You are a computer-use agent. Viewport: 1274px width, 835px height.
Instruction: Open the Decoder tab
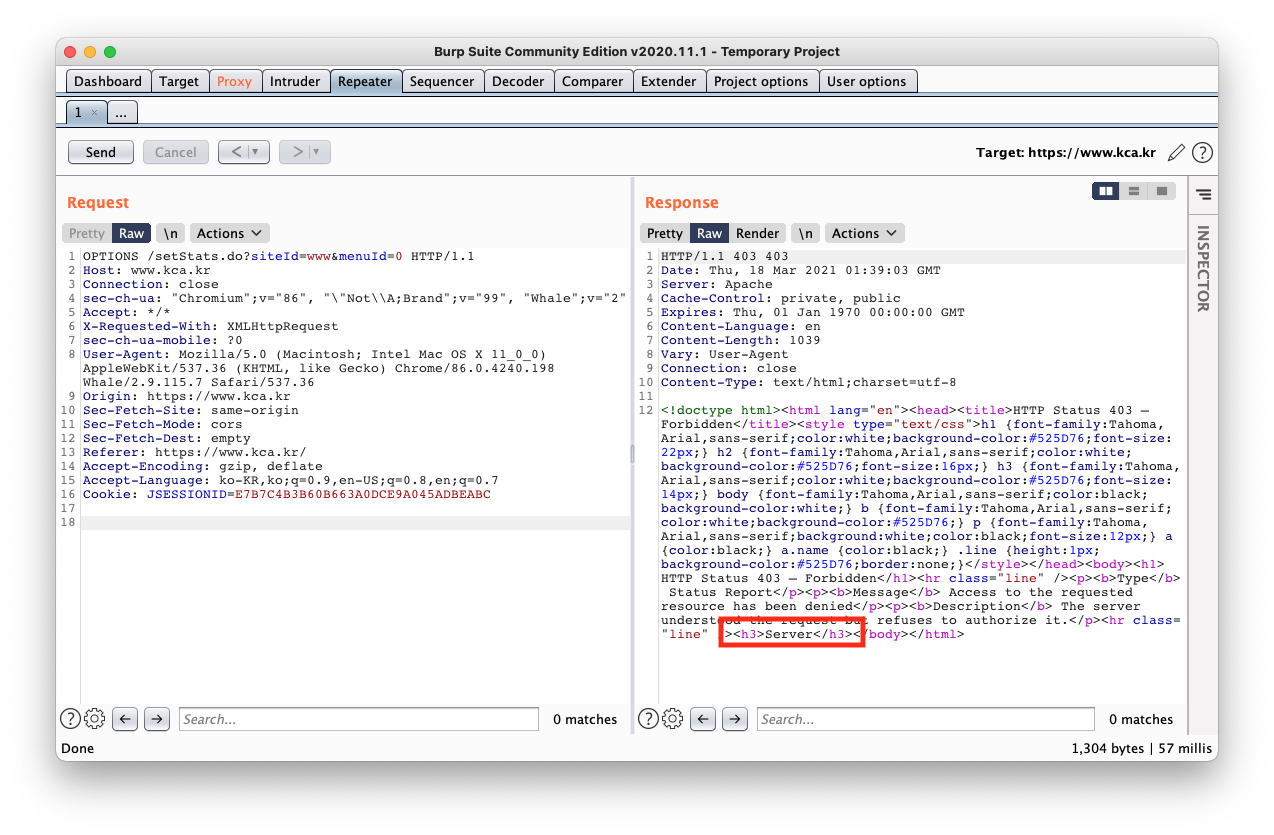pos(518,81)
